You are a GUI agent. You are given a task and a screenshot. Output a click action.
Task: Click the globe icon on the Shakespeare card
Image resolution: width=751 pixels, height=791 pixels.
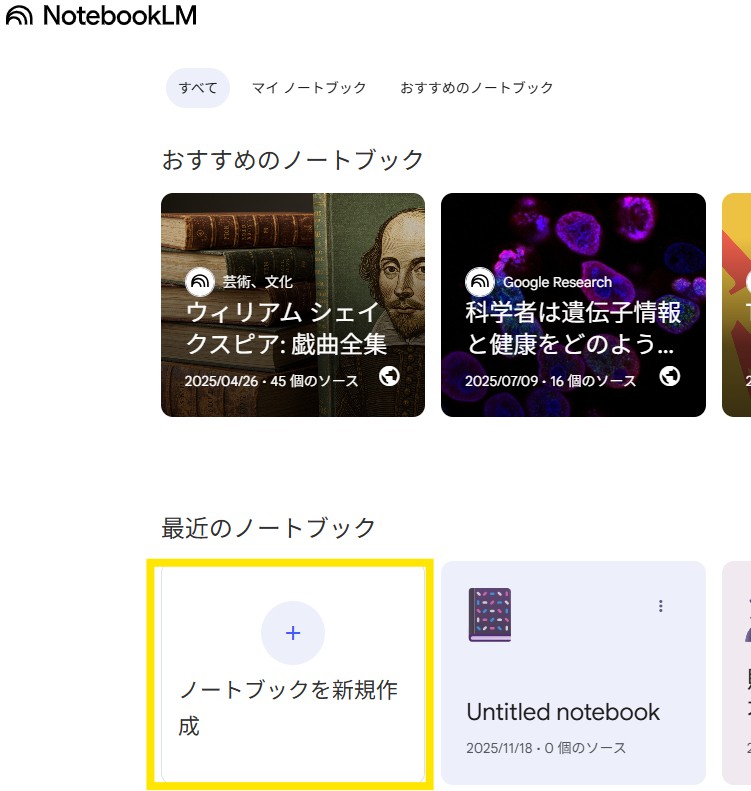coord(391,376)
